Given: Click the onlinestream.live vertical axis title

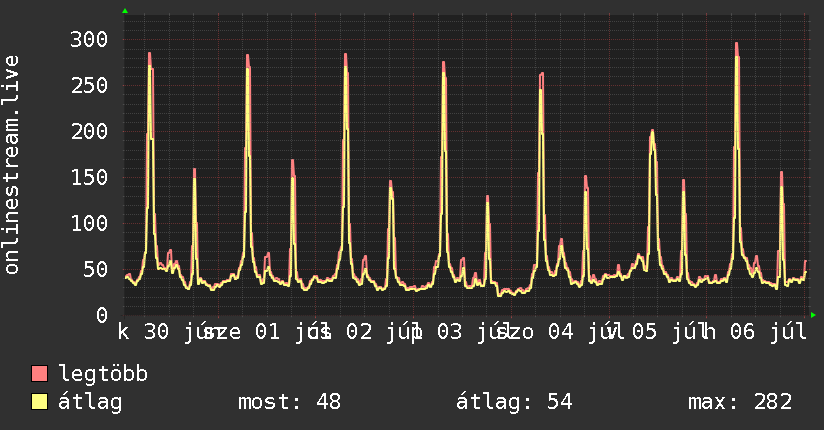Looking at the screenshot, I should click(x=12, y=165).
